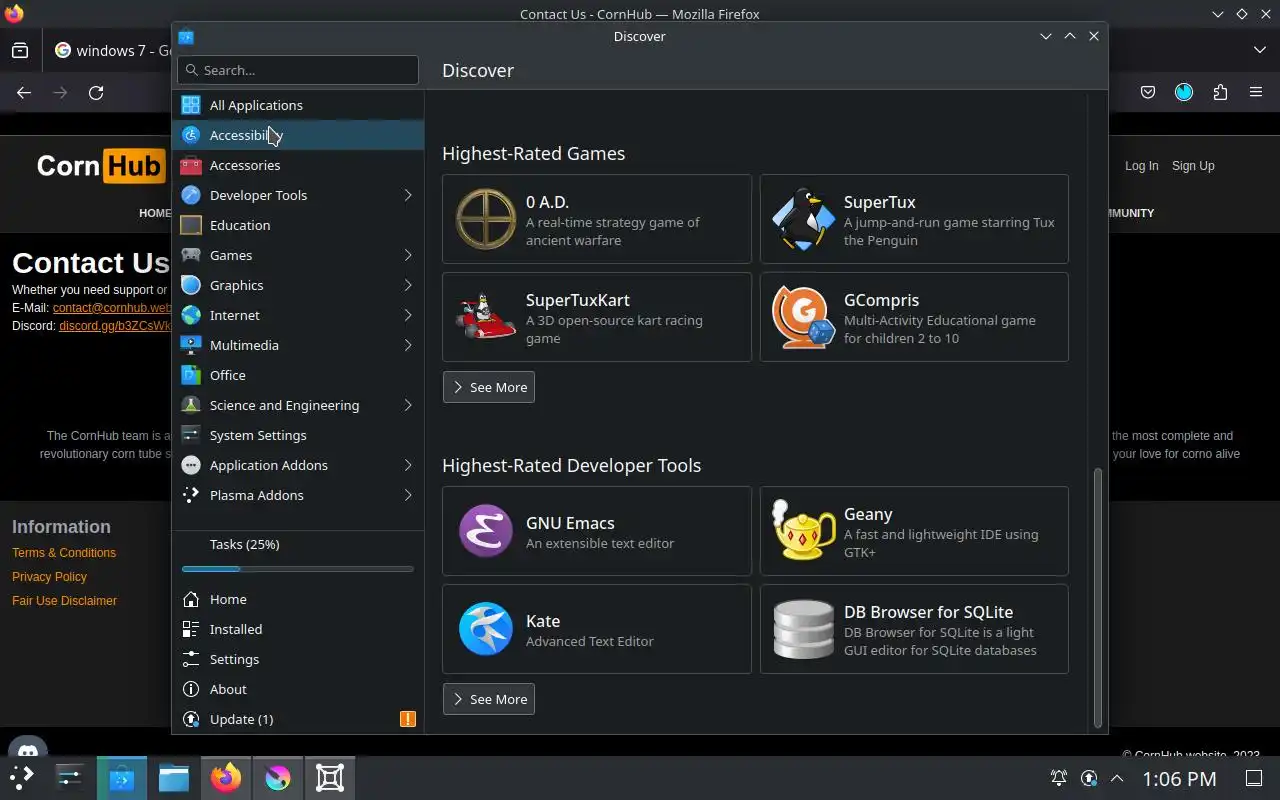This screenshot has height=800, width=1280.
Task: Click the Firefox hamburger menu
Action: (x=1256, y=92)
